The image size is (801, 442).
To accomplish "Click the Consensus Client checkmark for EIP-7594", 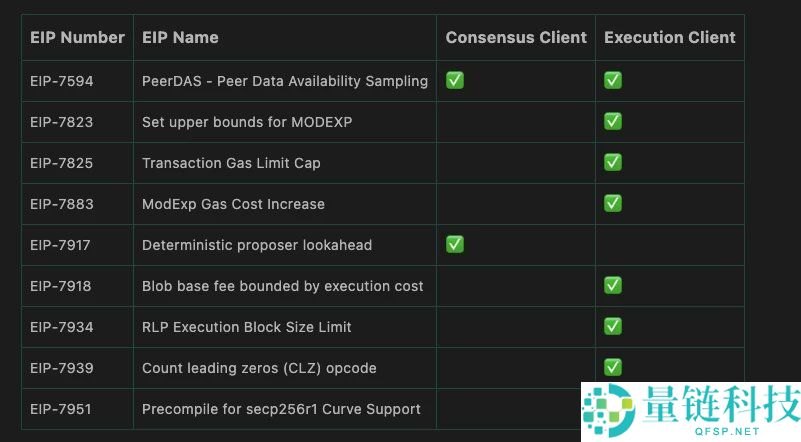I will [x=455, y=80].
